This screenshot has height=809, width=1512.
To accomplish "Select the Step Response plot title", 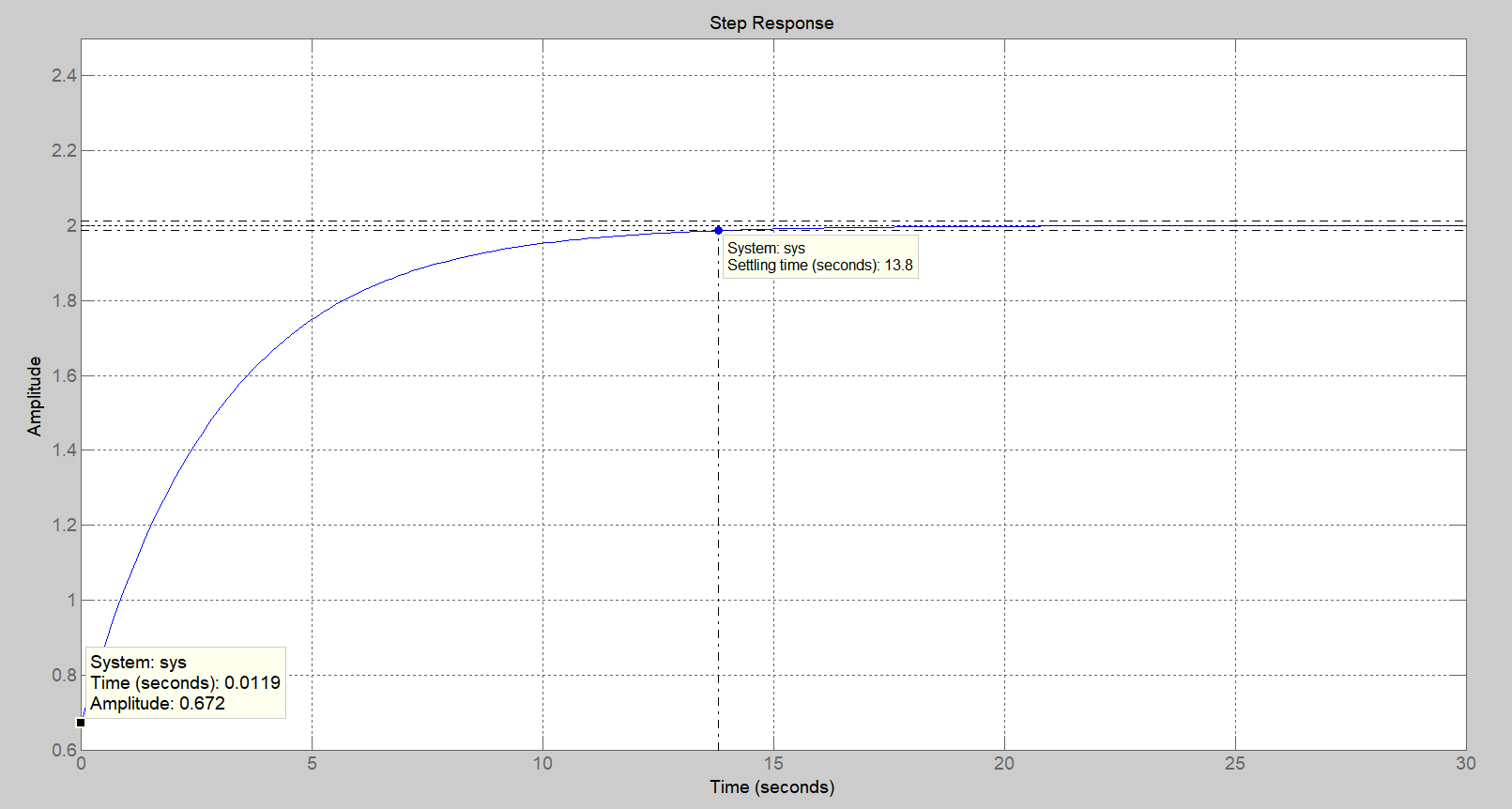I will pos(771,23).
